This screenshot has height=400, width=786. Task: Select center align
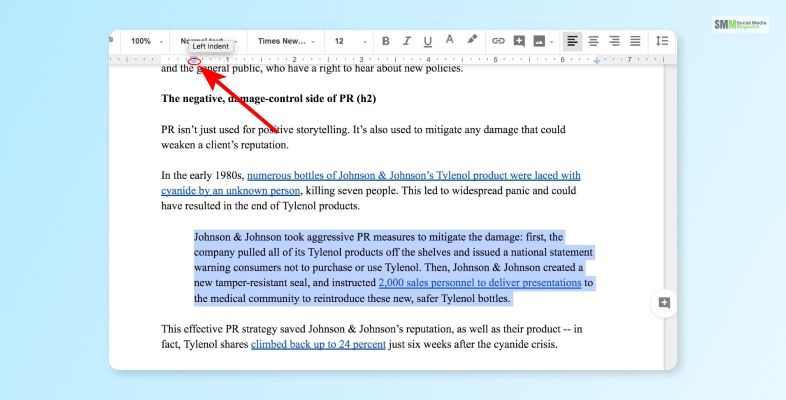pos(593,41)
